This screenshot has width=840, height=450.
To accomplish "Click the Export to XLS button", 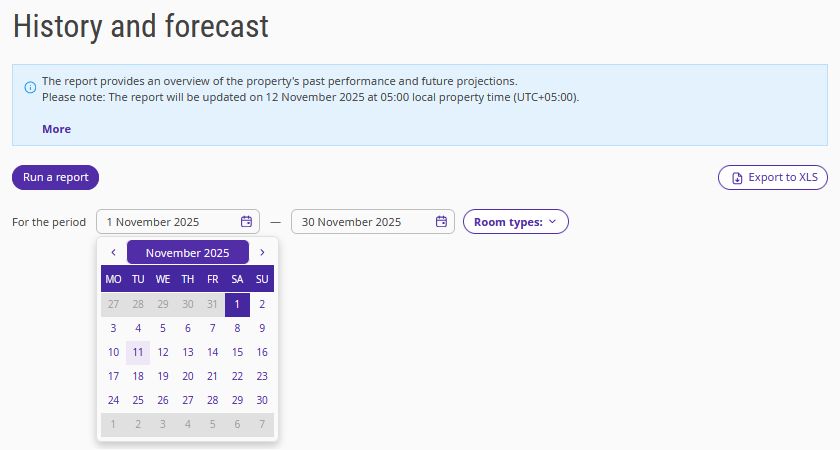I will [x=772, y=177].
